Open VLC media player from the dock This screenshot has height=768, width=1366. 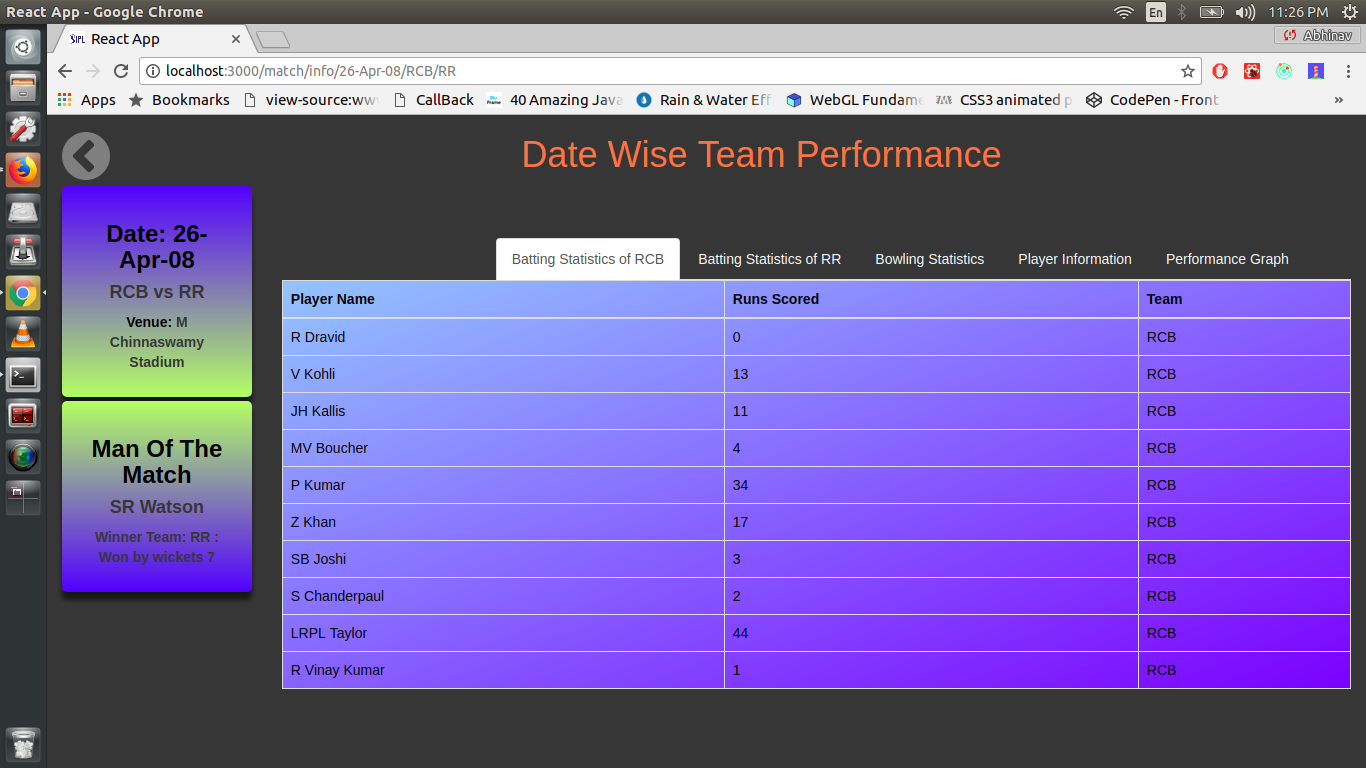22,333
